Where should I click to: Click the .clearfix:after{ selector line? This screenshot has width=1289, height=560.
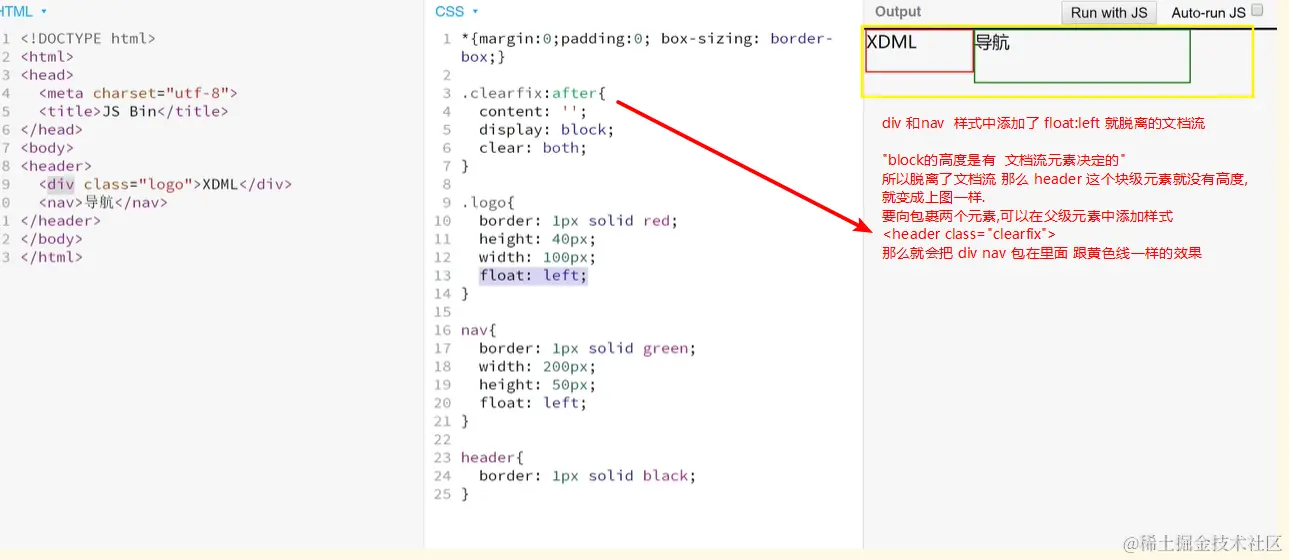(533, 93)
